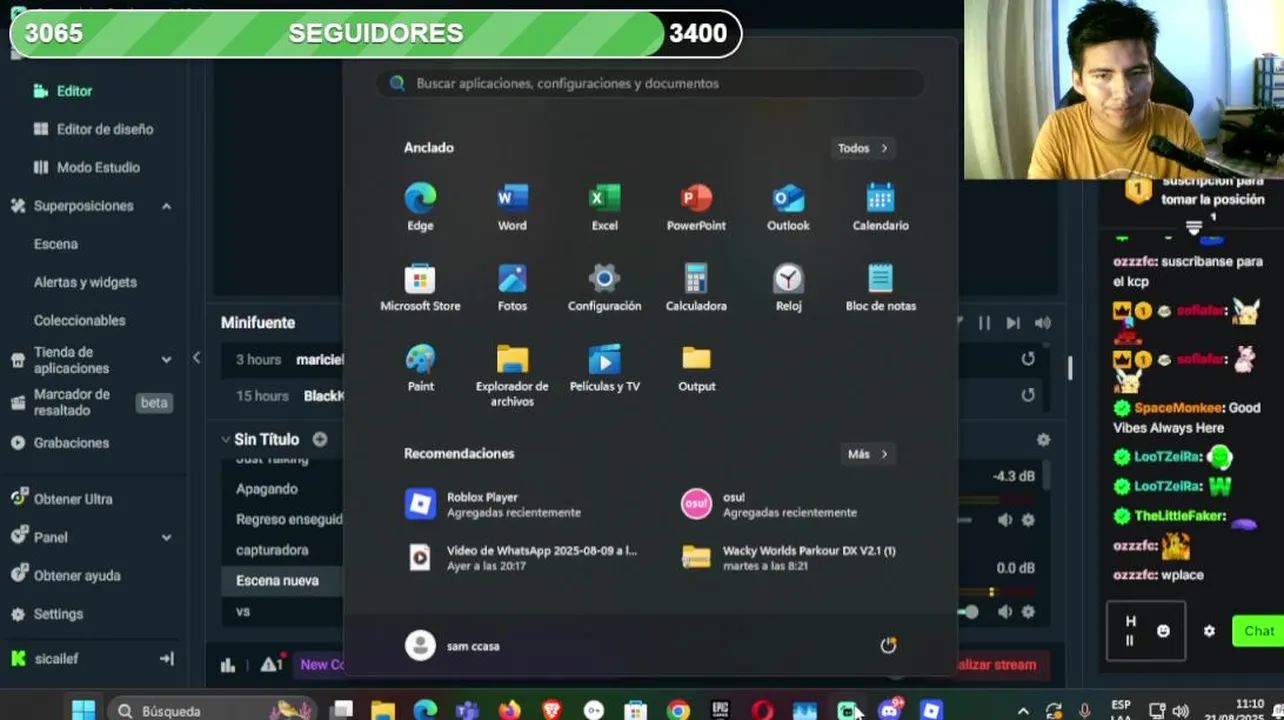Click the alert warning icon in bottom bar
This screenshot has width=1284, height=720.
pos(270,664)
